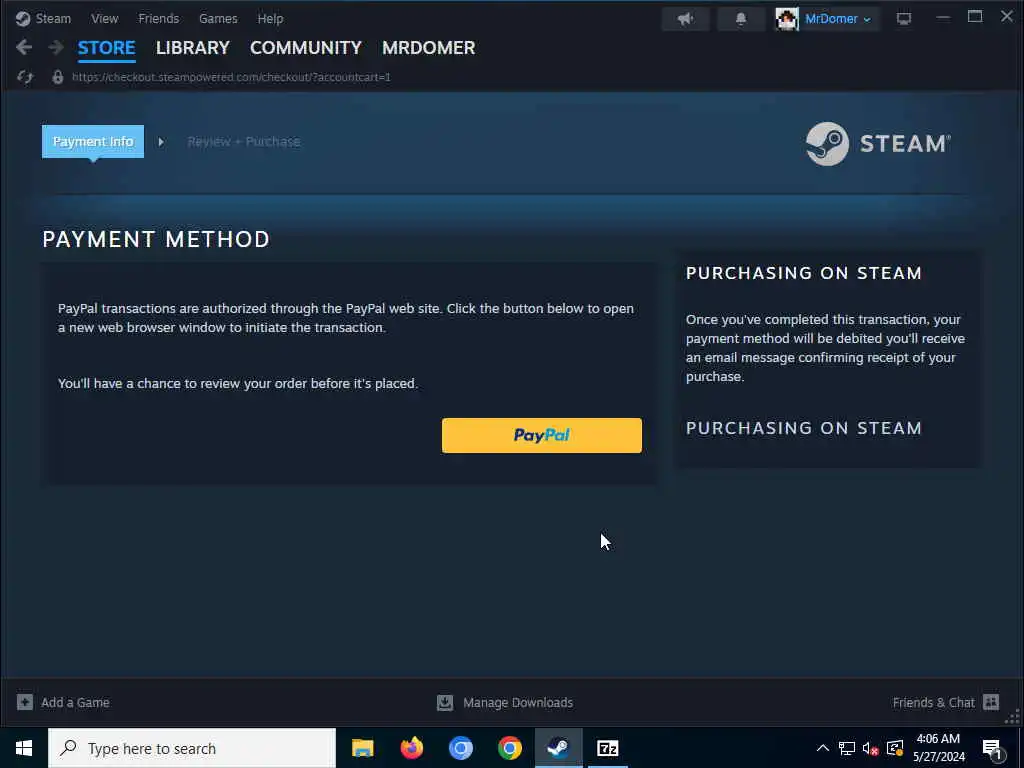Viewport: 1024px width, 768px height.
Task: Click the checkout URL address field
Action: point(231,77)
